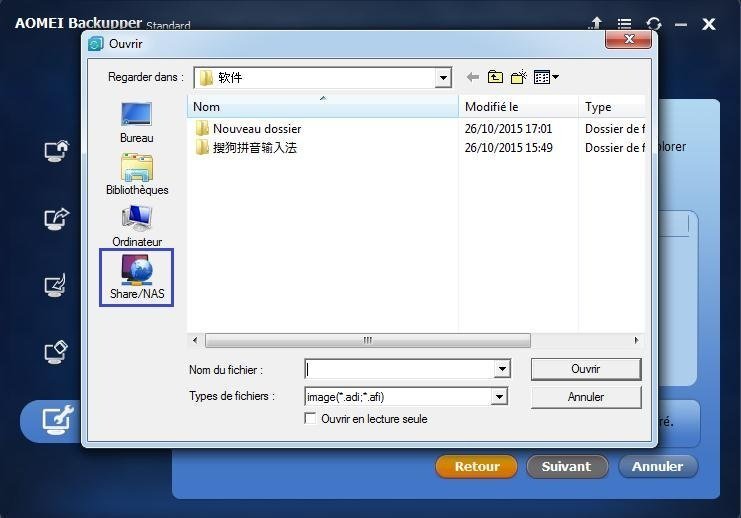Go up one folder level
The width and height of the screenshot is (741, 518).
pyautogui.click(x=495, y=77)
